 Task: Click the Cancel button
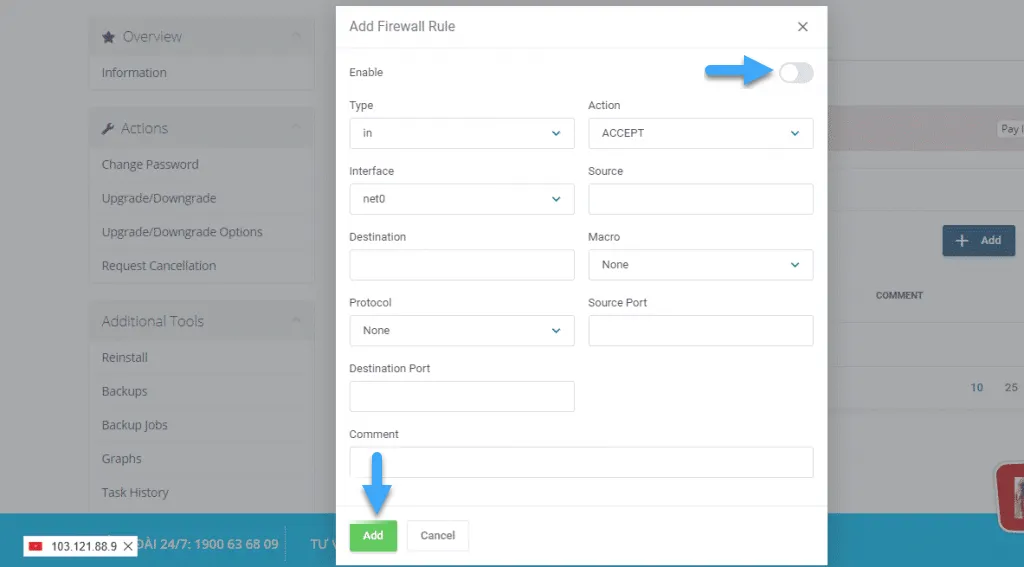438,536
